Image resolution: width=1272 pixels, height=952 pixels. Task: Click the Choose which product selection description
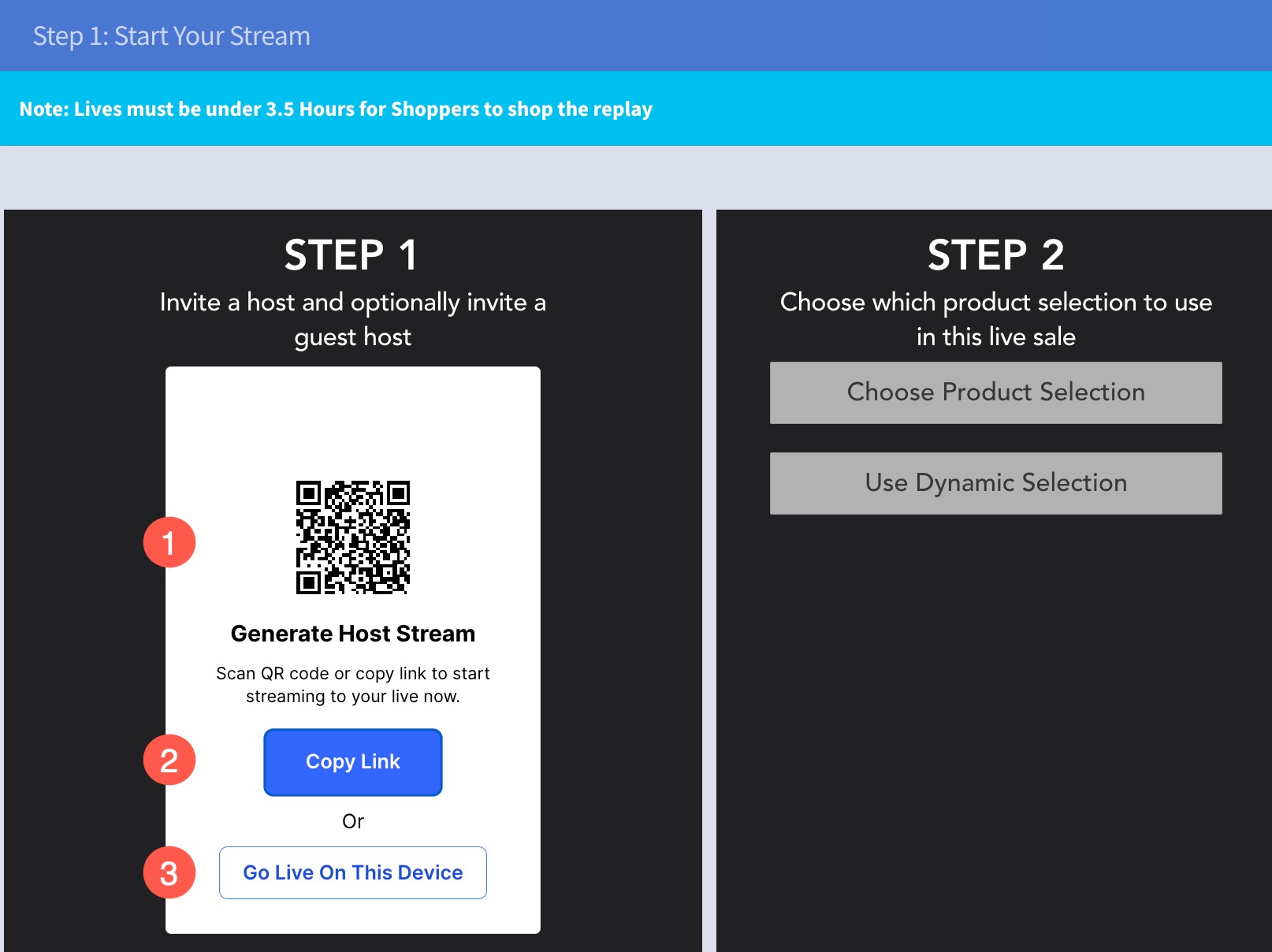(995, 319)
